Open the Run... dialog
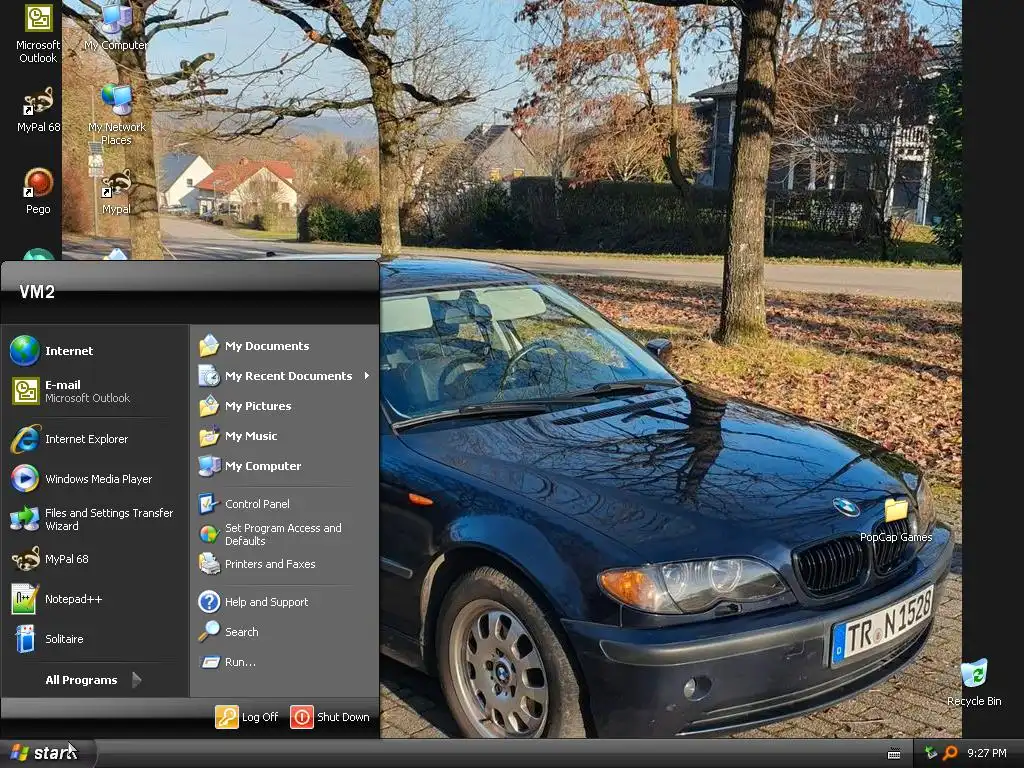Viewport: 1024px width, 768px height. coord(285,662)
